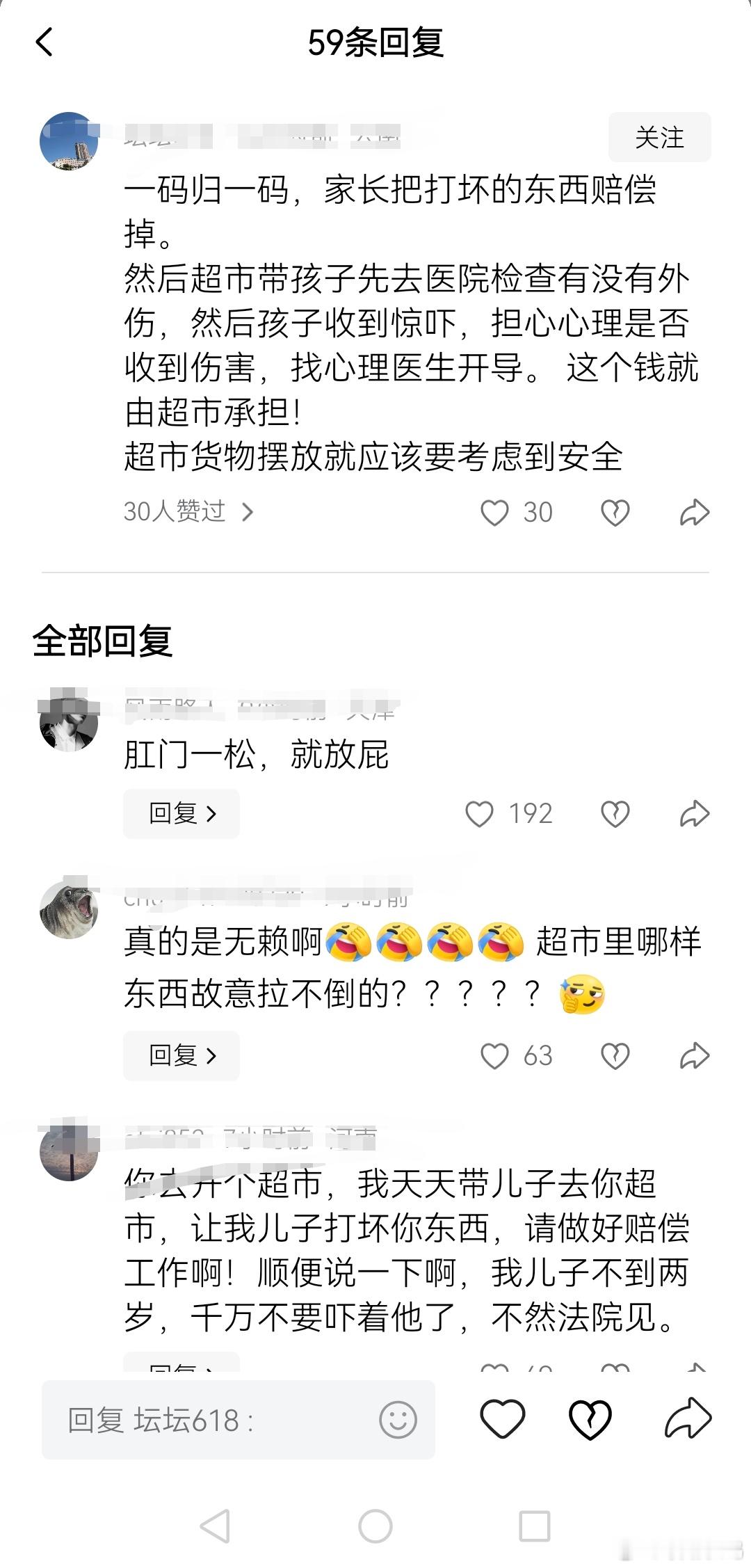Tap the heart icon in bottom bar
Viewport: 751px width, 1568px height.
502,1419
